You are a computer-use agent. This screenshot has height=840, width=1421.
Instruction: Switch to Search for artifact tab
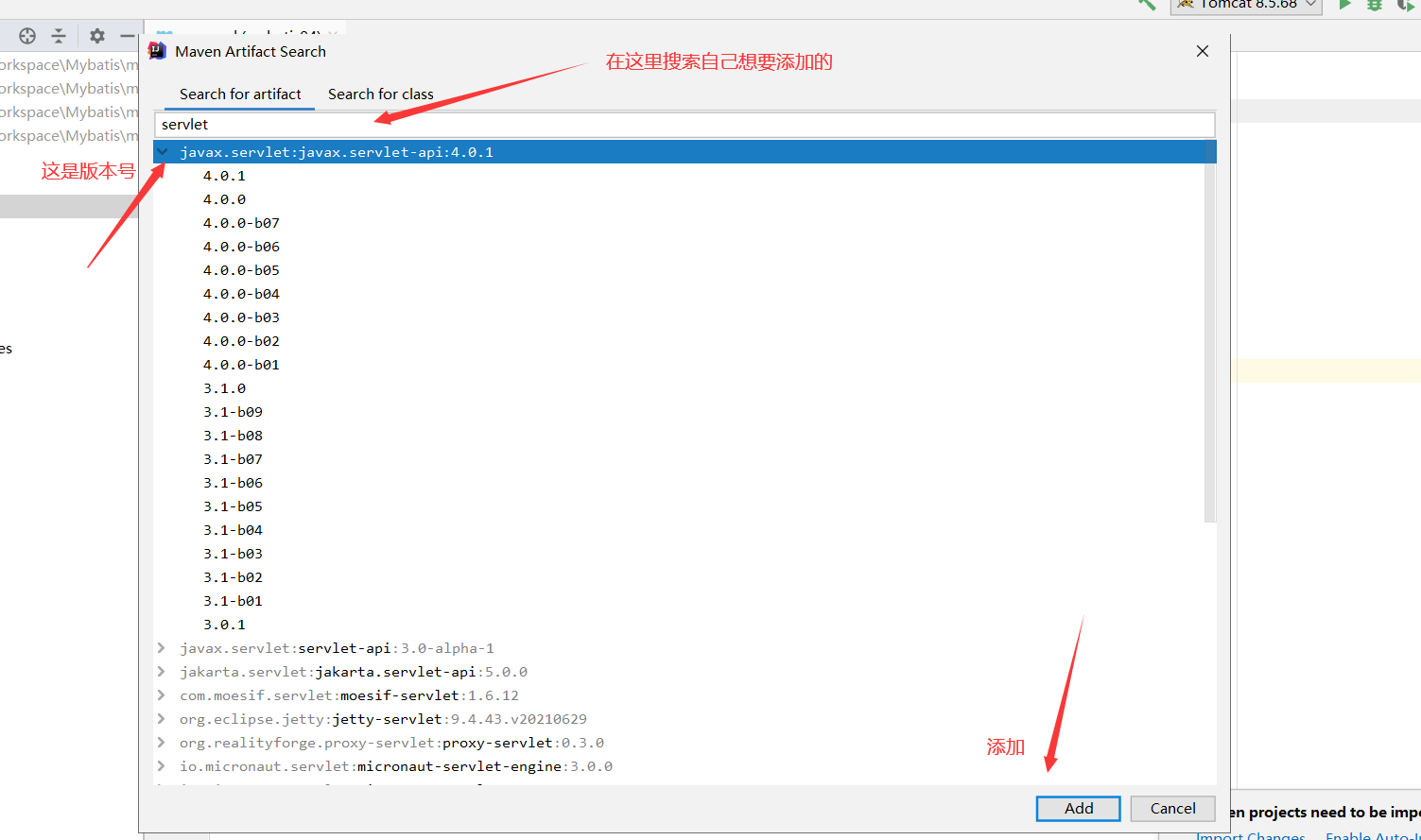pos(240,94)
